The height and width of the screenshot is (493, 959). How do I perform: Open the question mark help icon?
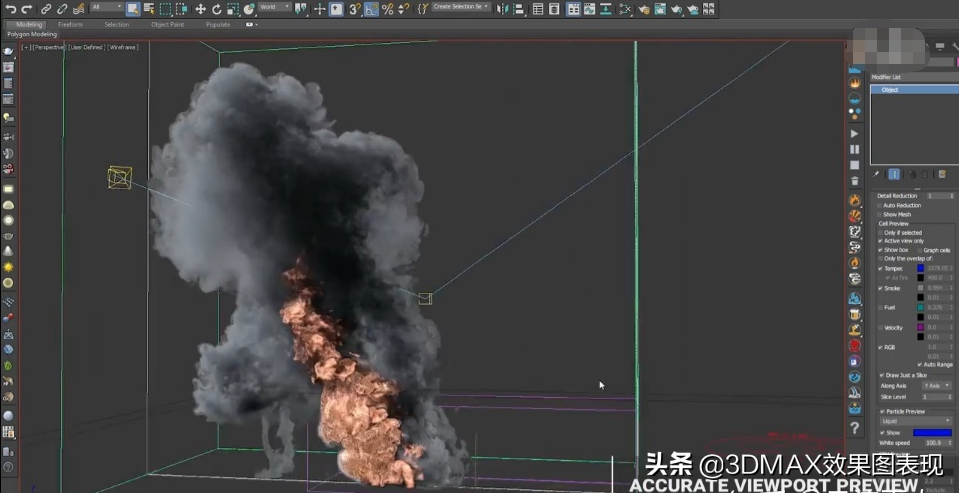click(854, 428)
